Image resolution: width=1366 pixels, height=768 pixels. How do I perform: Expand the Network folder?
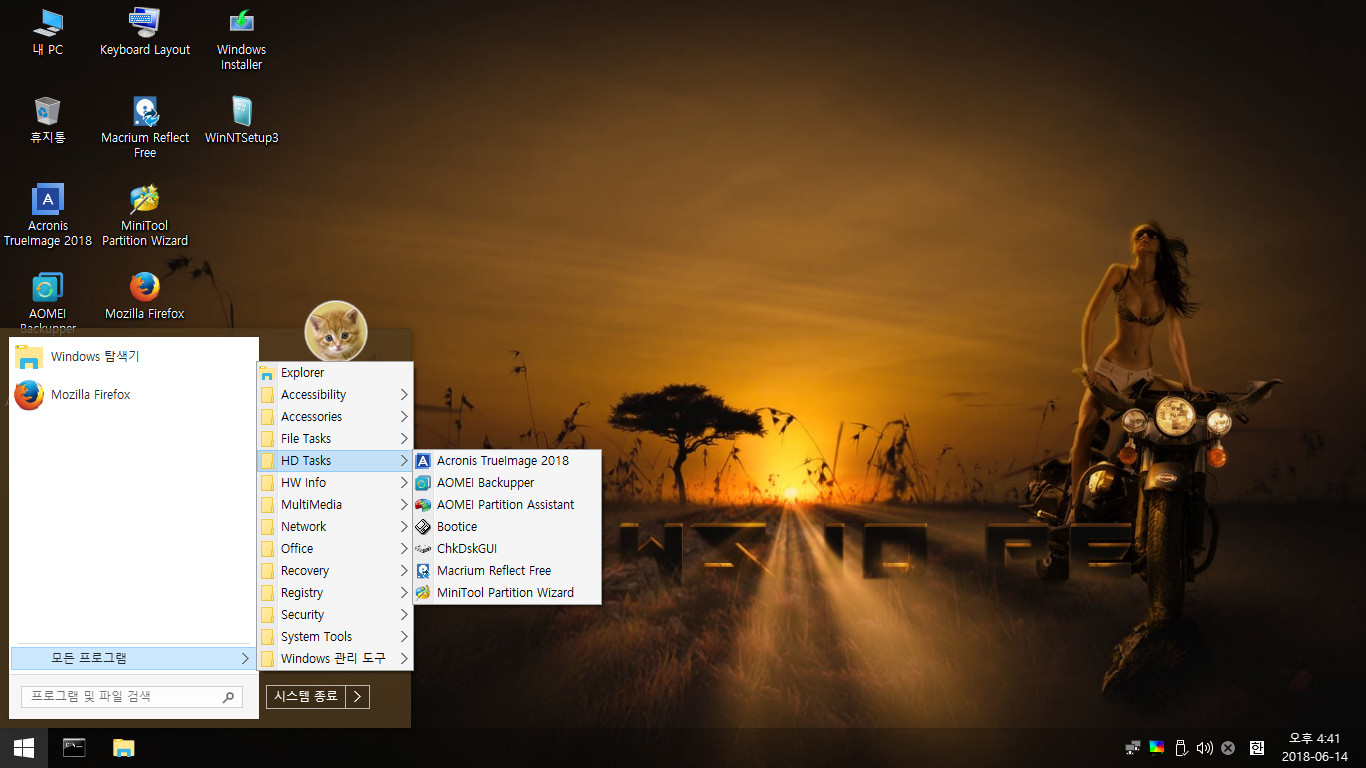[334, 527]
